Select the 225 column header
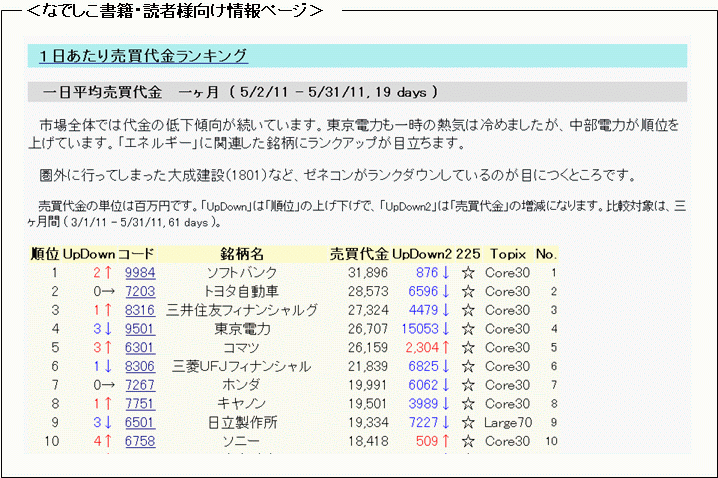This screenshot has width=718, height=478. (x=468, y=254)
